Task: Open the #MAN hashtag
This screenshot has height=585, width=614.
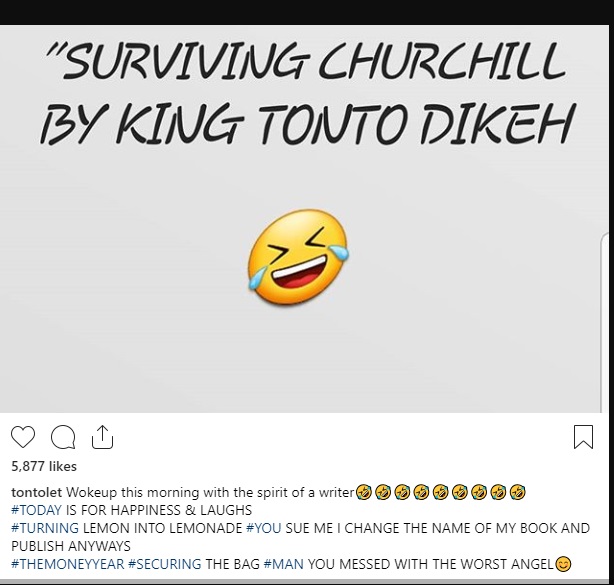Action: pyautogui.click(x=284, y=564)
